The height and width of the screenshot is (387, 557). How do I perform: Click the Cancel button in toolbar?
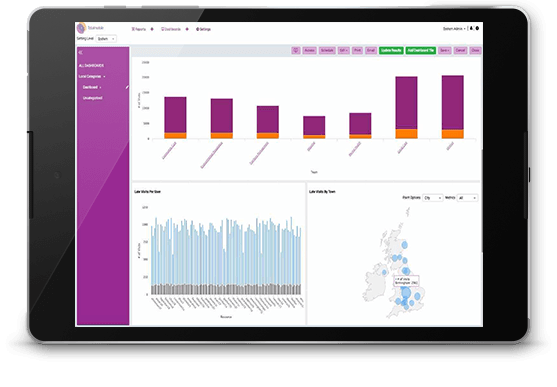click(x=460, y=50)
